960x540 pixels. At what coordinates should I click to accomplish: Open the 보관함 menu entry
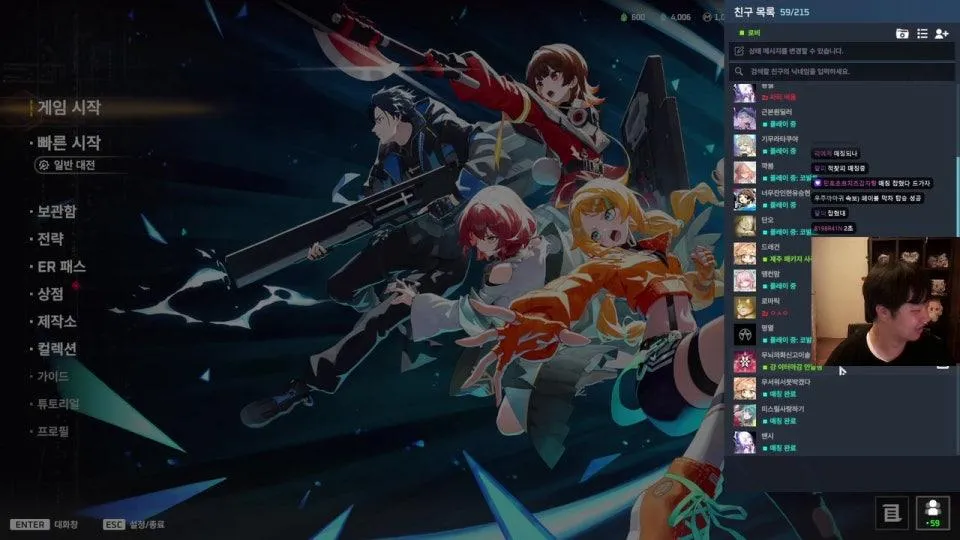tap(57, 211)
